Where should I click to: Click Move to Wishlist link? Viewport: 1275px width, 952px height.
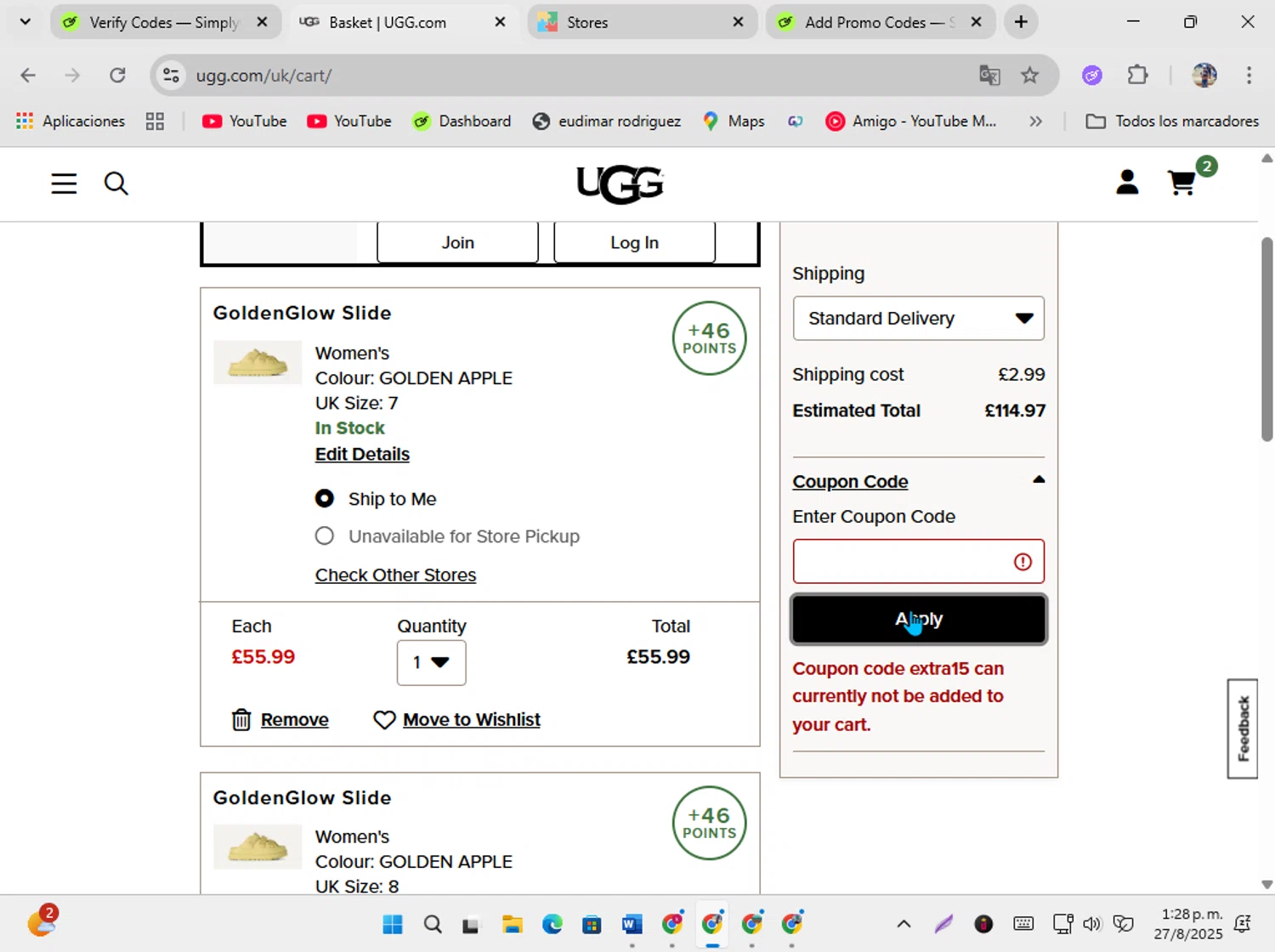472,720
